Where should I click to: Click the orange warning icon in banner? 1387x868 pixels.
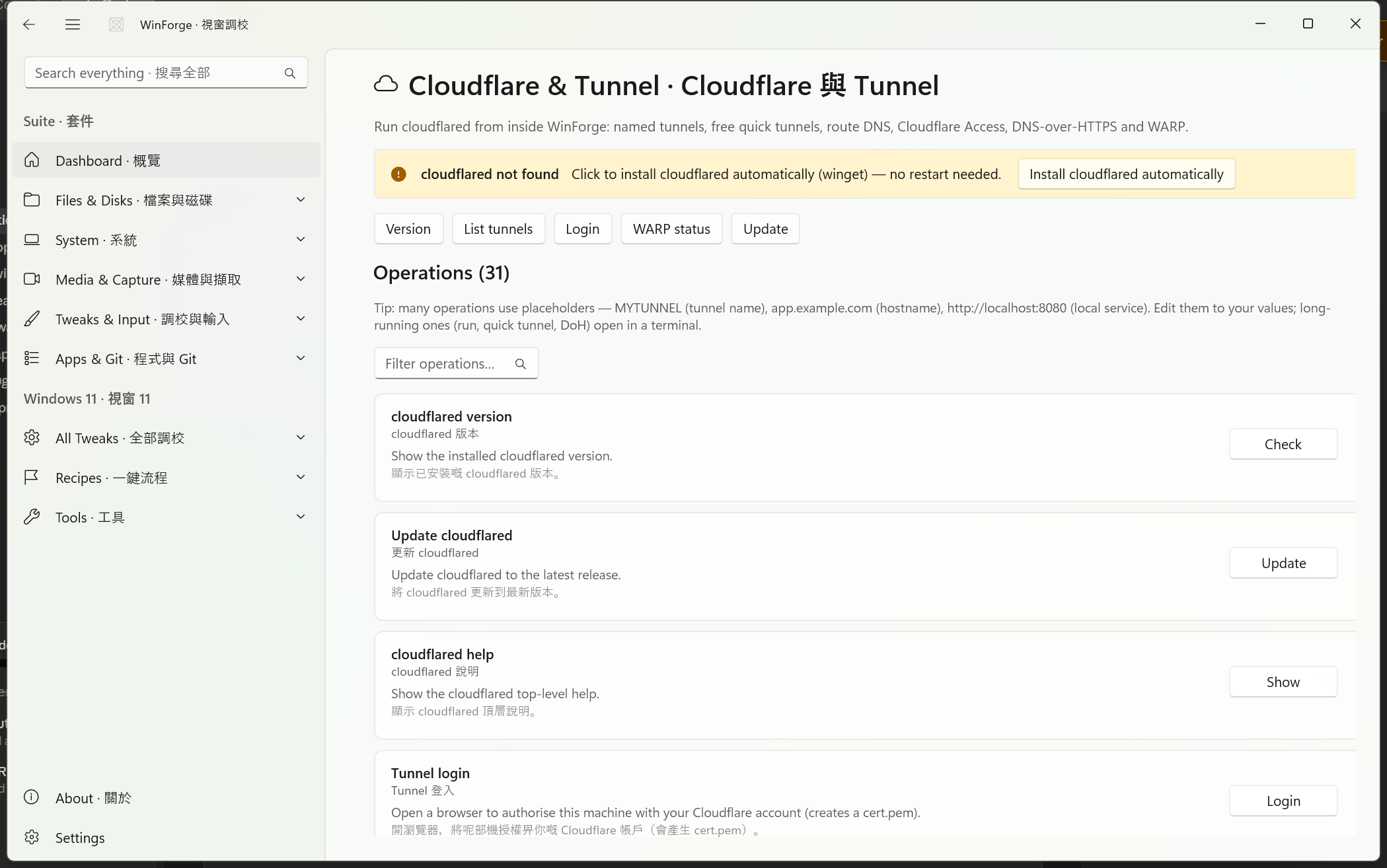398,174
